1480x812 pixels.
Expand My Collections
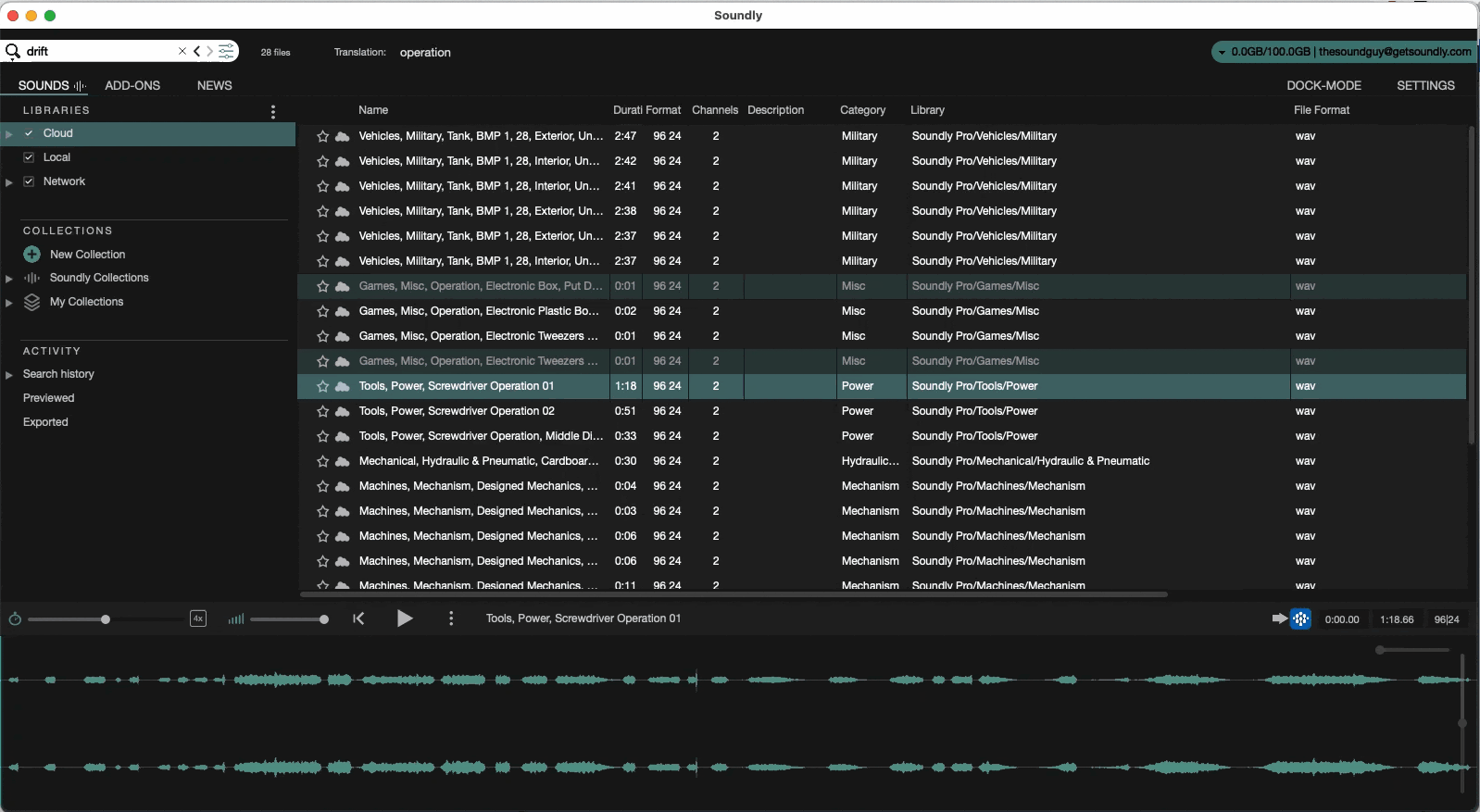[9, 303]
